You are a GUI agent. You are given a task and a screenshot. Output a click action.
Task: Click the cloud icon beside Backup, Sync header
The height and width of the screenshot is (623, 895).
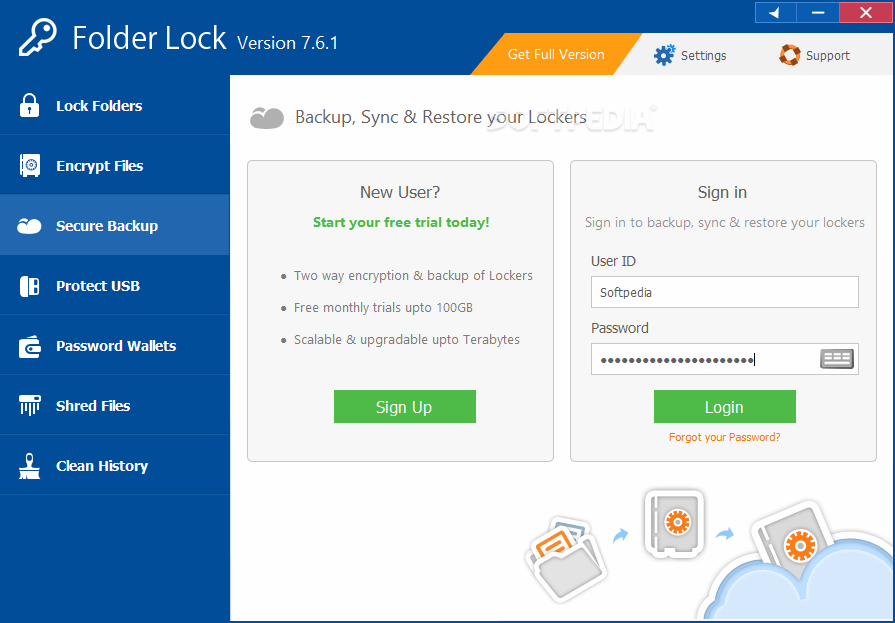[x=267, y=116]
